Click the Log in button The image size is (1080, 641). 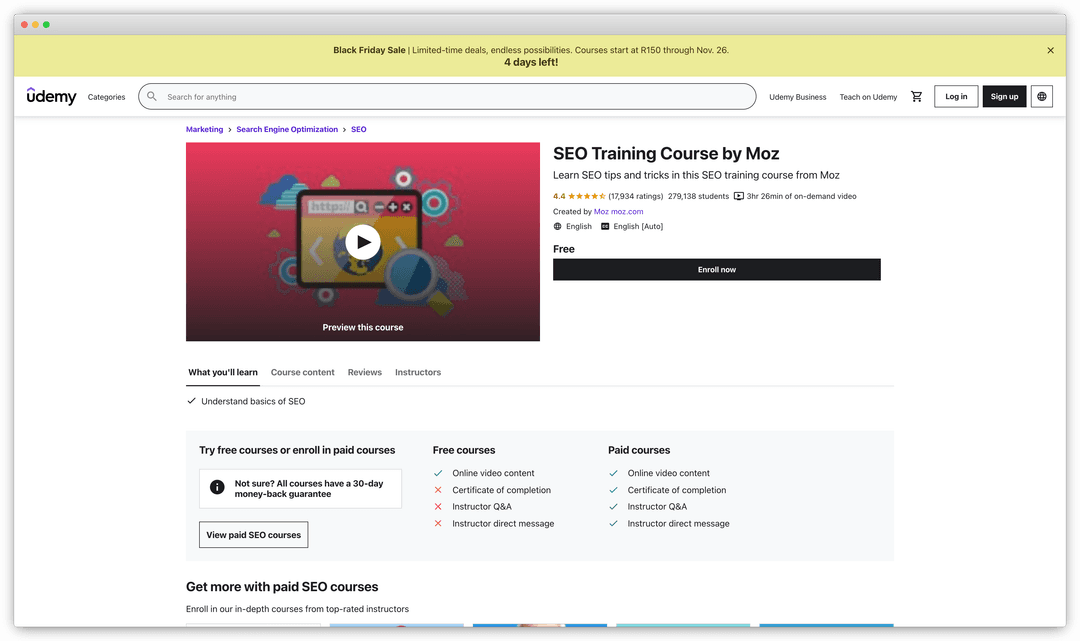[x=956, y=96]
